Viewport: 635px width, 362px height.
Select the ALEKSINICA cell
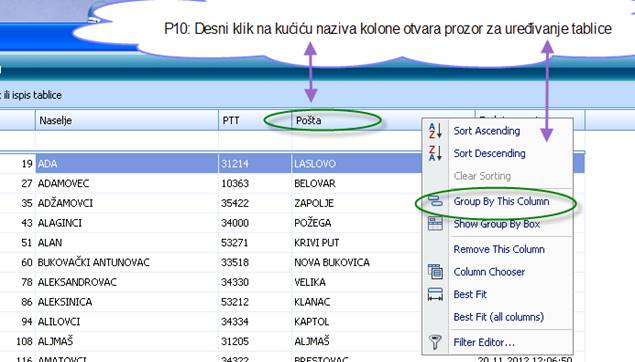(127, 302)
